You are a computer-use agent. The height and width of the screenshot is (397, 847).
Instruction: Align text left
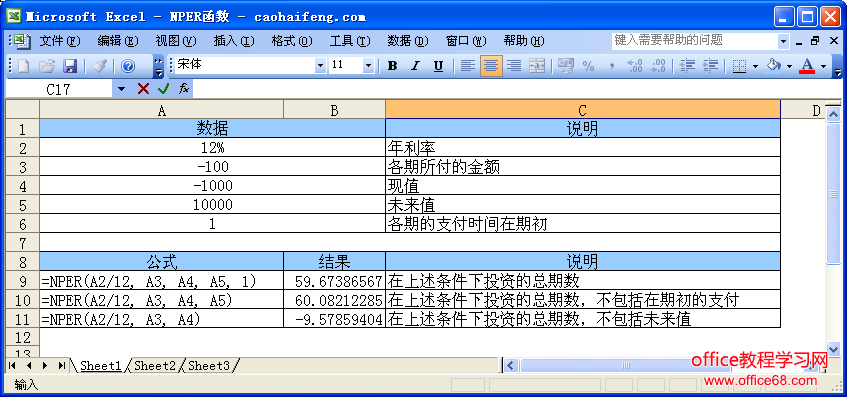[468, 66]
